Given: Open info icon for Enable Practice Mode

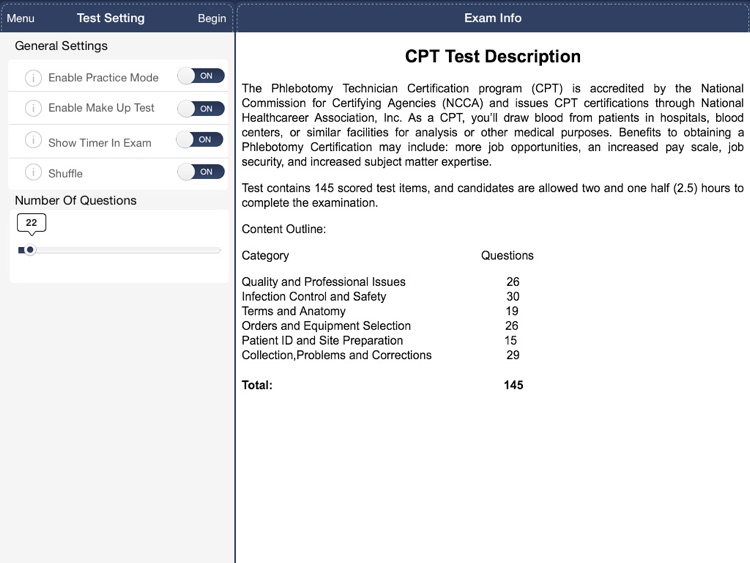Looking at the screenshot, I should (33, 77).
